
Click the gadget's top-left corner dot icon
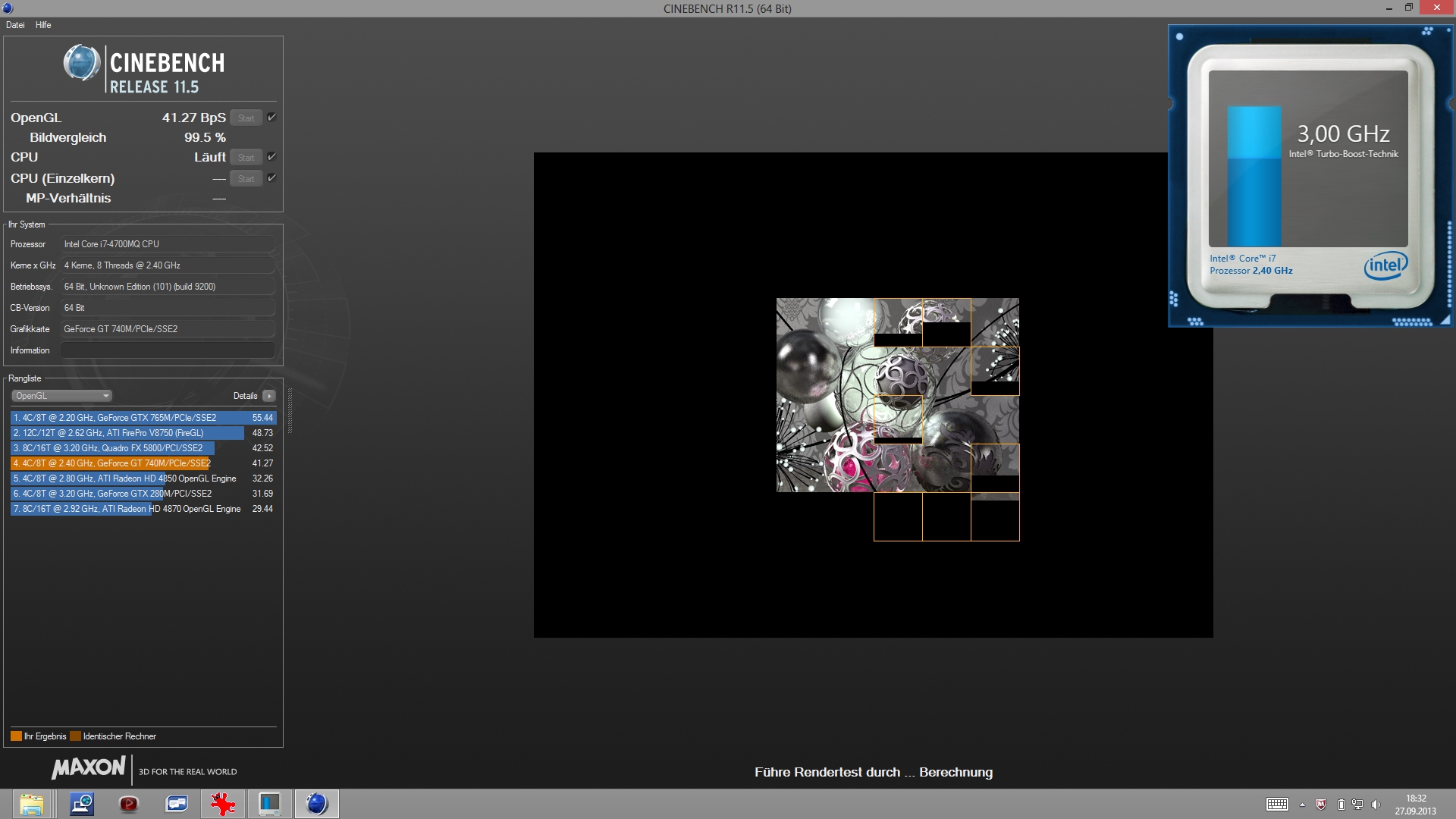point(1179,36)
